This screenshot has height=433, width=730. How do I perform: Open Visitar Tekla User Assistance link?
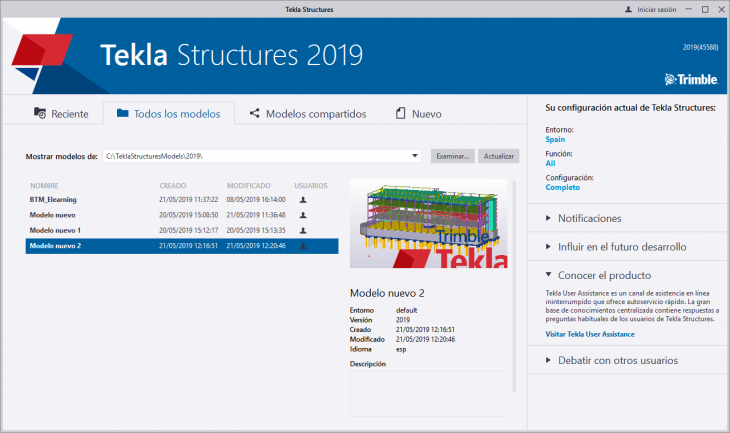pyautogui.click(x=590, y=334)
